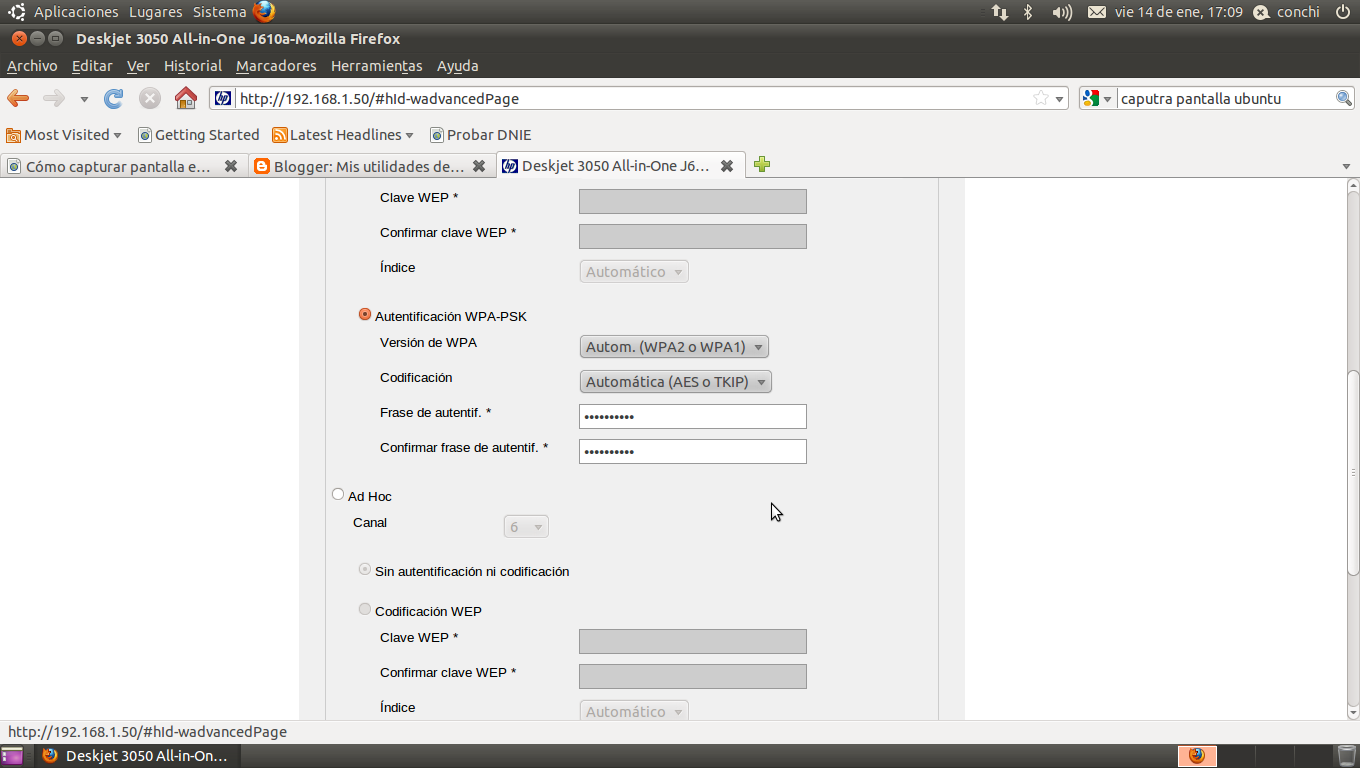Click the Latest Headlines feed icon
This screenshot has width=1360, height=768.
280,135
